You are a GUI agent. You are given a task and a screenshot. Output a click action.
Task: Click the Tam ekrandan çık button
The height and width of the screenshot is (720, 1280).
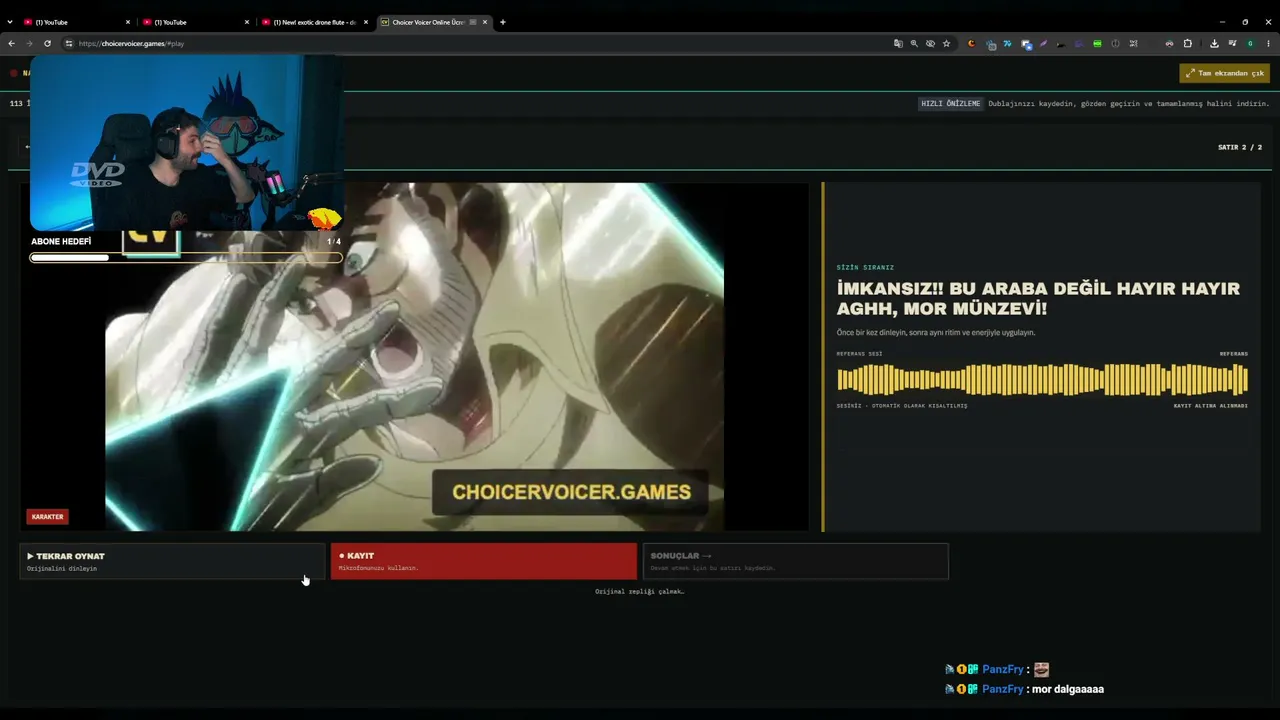[1224, 73]
